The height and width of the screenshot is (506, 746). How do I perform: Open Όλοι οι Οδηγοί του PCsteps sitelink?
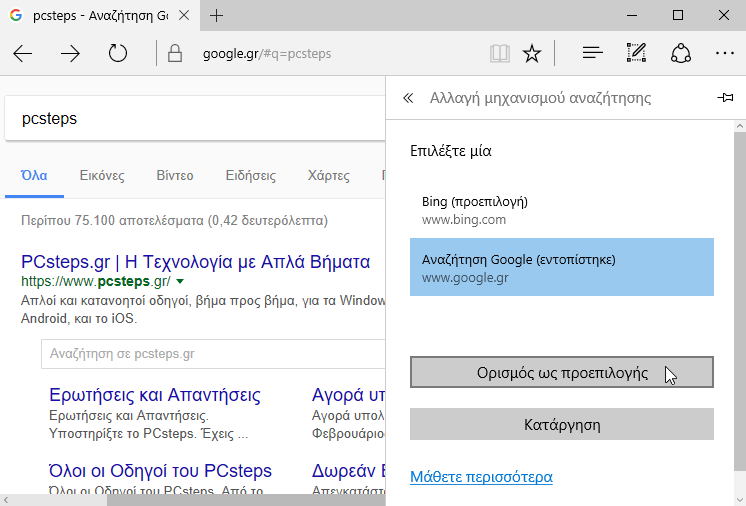pos(160,471)
